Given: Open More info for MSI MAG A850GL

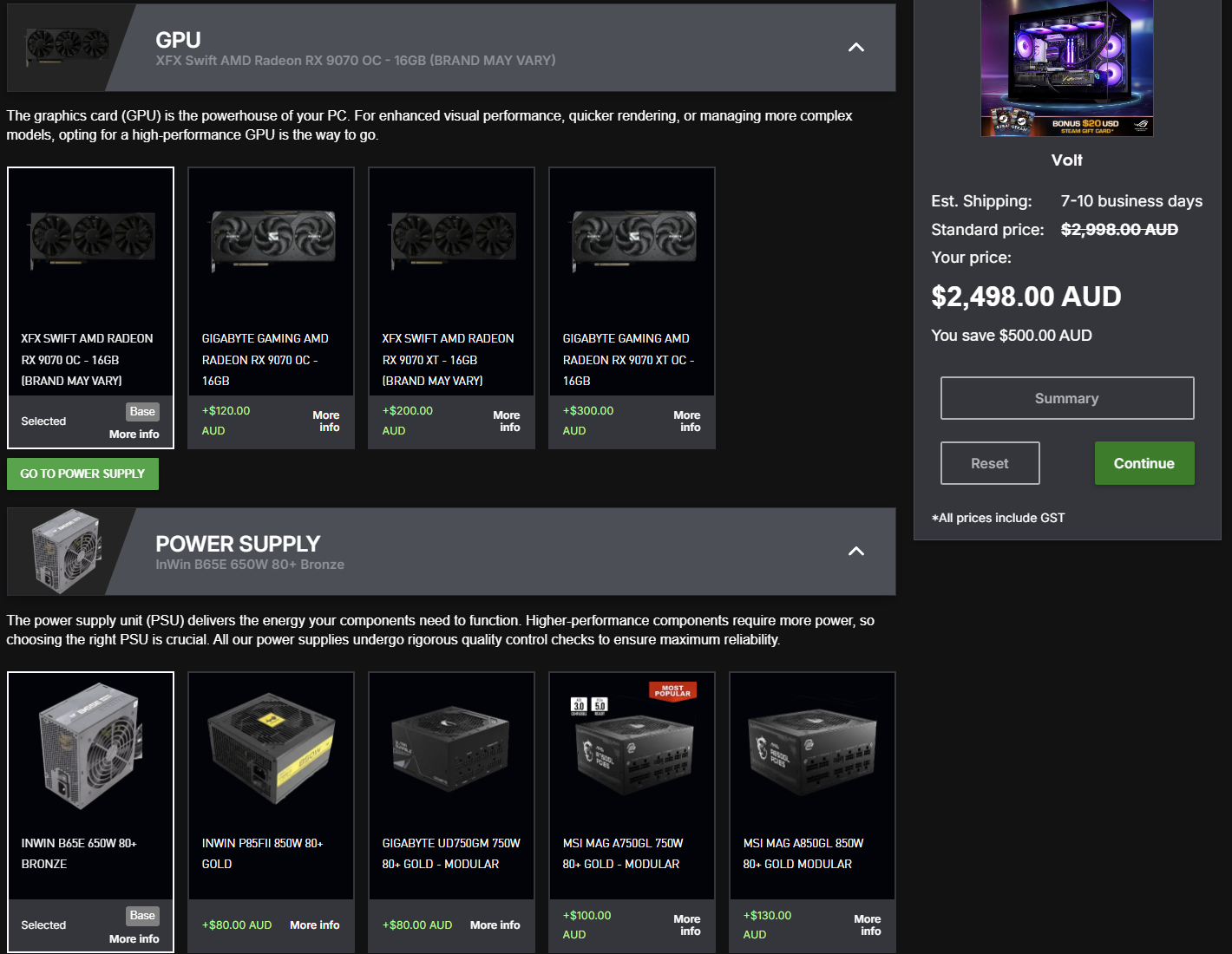Looking at the screenshot, I should [x=868, y=925].
